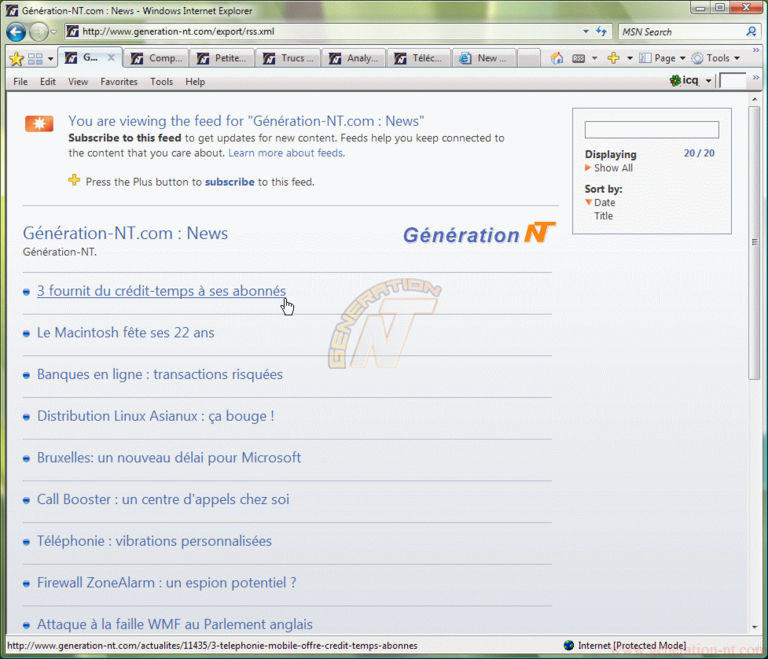Open the Help menu
Screen dimensions: 768x659
(x=195, y=82)
